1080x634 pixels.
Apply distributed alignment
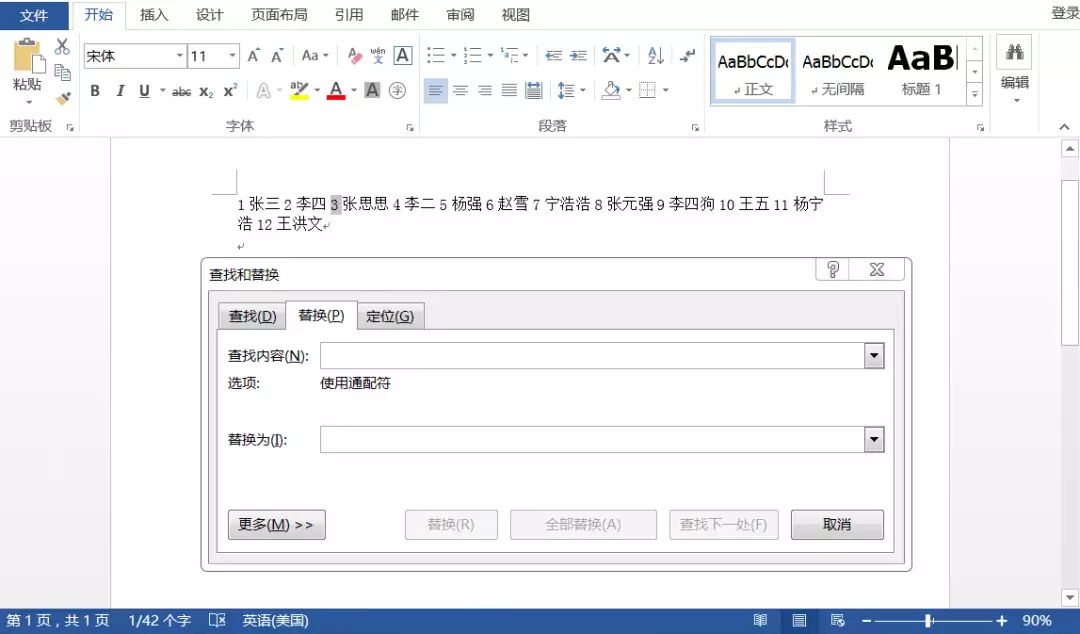534,90
